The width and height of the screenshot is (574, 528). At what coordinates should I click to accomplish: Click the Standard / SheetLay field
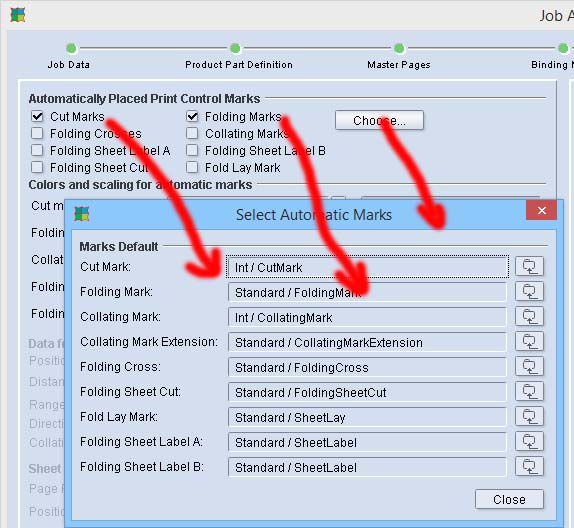pyautogui.click(x=368, y=417)
